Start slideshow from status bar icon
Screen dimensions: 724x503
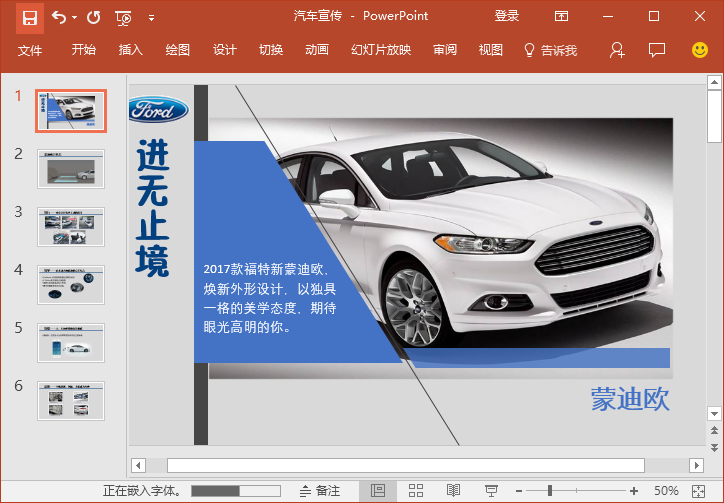(x=491, y=491)
